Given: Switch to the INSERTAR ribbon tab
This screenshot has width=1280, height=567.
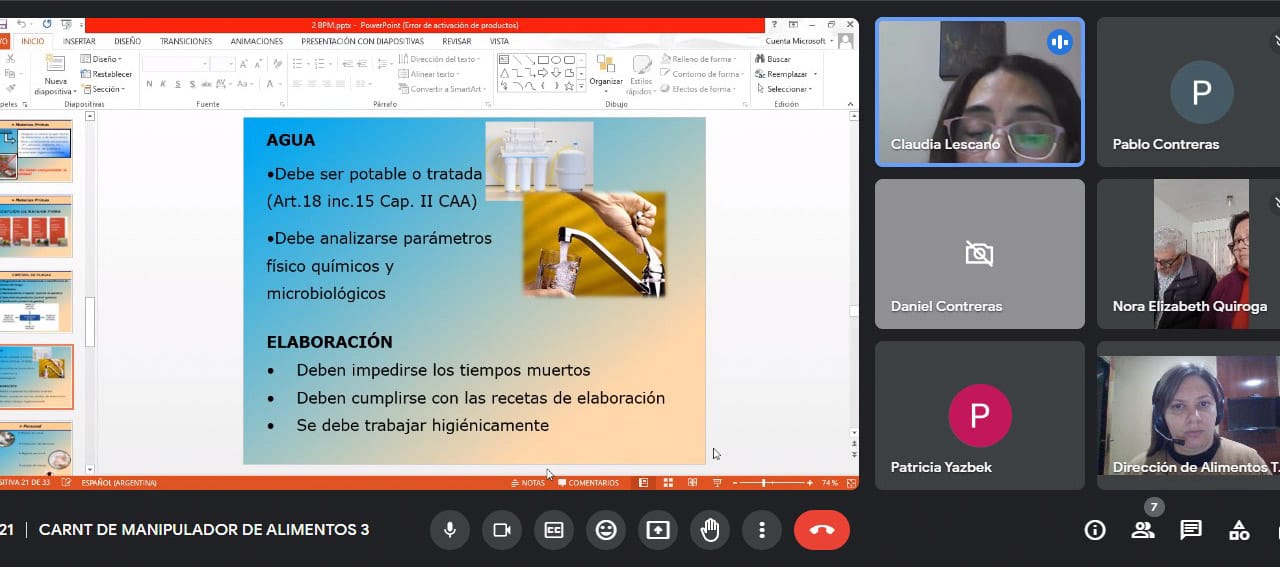Looking at the screenshot, I should click(x=79, y=41).
